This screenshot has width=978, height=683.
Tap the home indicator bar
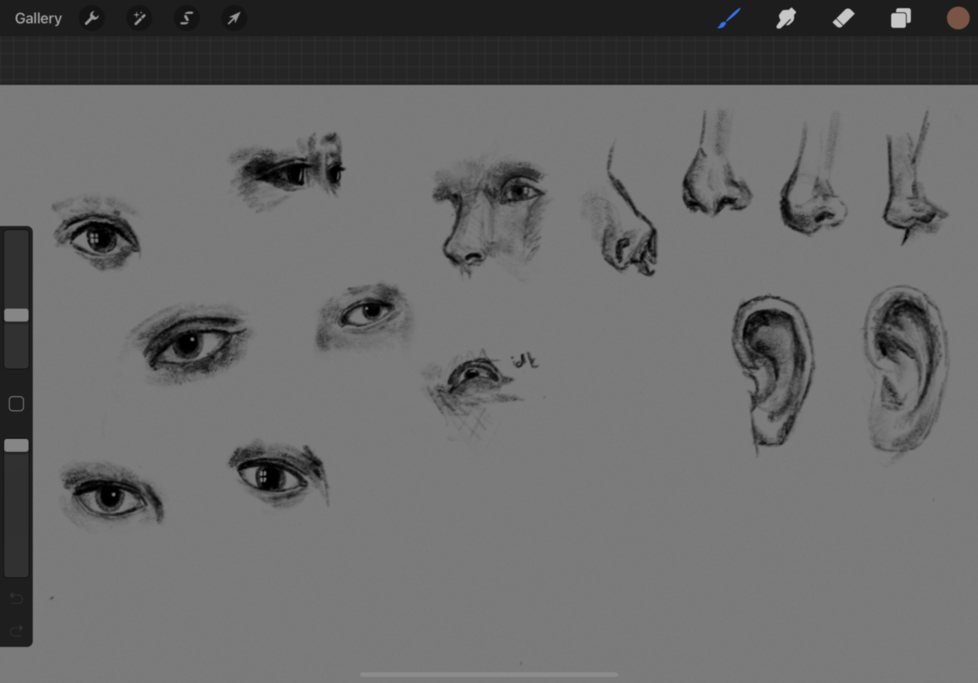click(489, 675)
